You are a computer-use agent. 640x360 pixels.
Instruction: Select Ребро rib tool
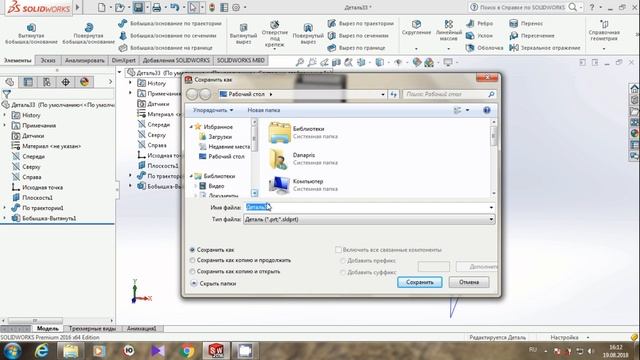[480, 24]
